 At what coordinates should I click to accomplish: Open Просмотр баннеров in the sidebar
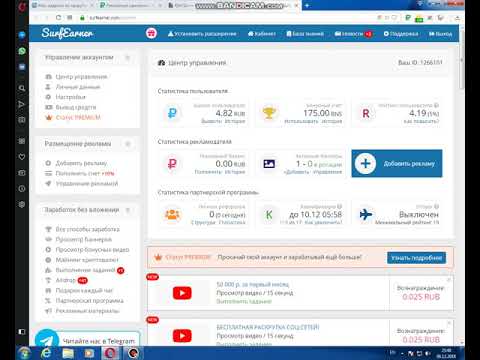tap(83, 239)
